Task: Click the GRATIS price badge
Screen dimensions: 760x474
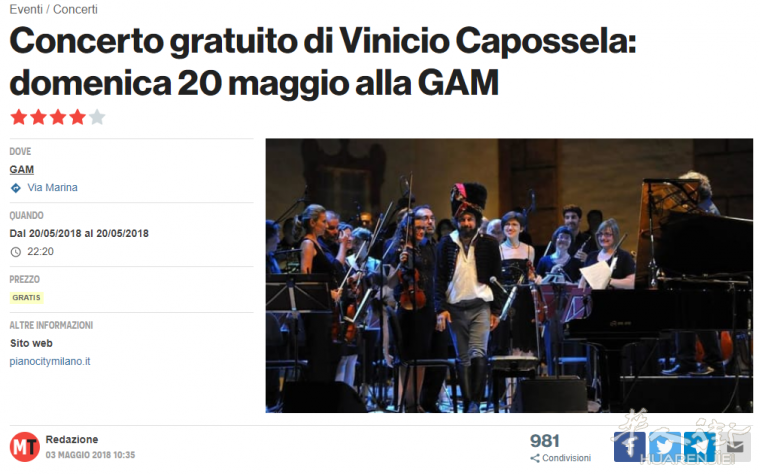Action: 27,298
